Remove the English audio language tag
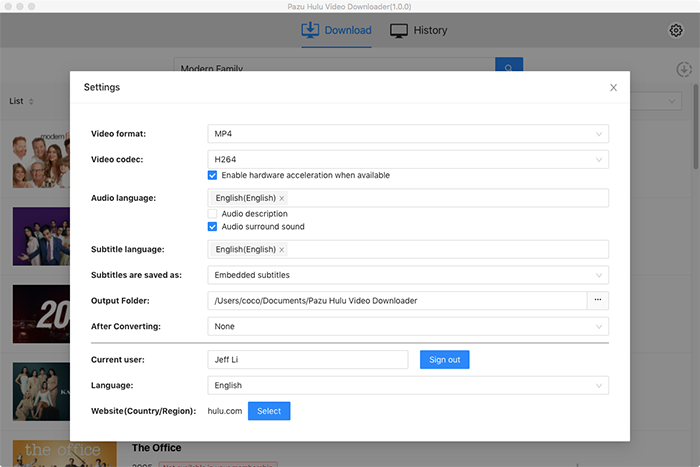 click(x=282, y=198)
